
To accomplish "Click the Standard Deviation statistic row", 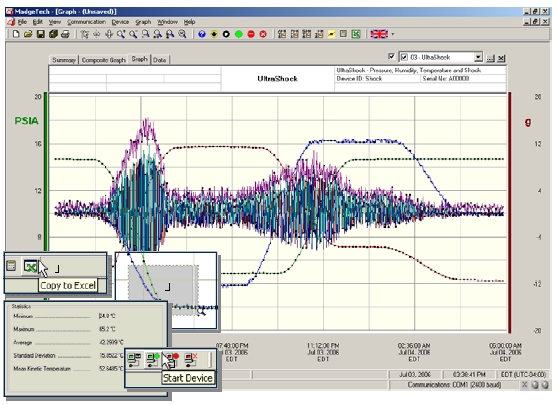I will 68,356.
